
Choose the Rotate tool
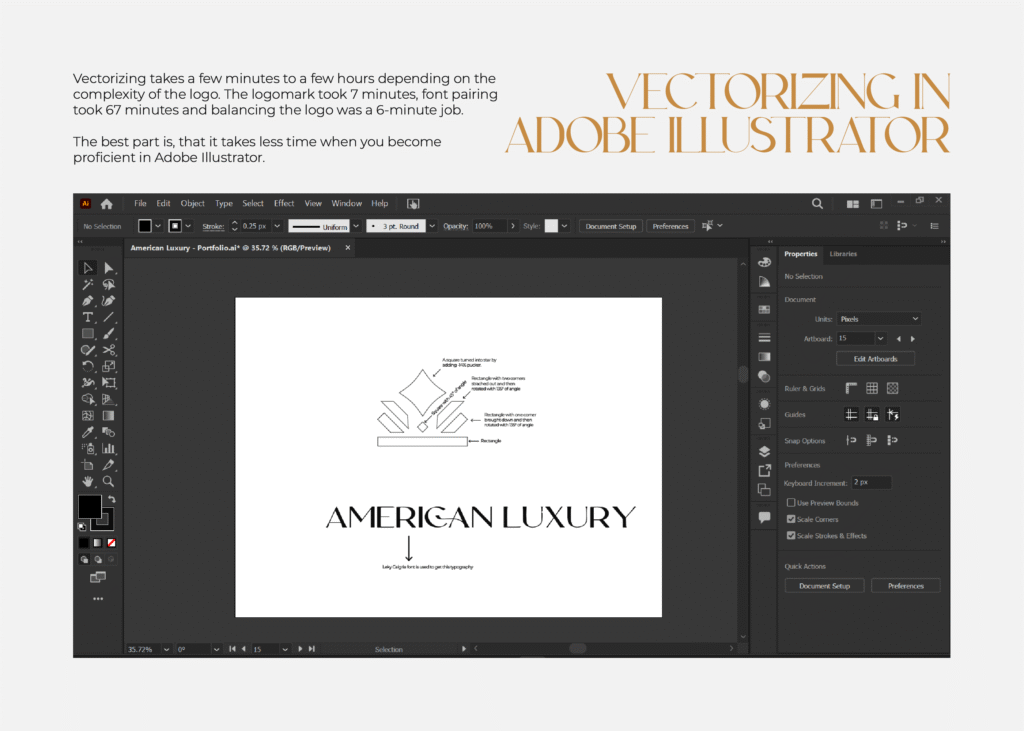pyautogui.click(x=88, y=366)
